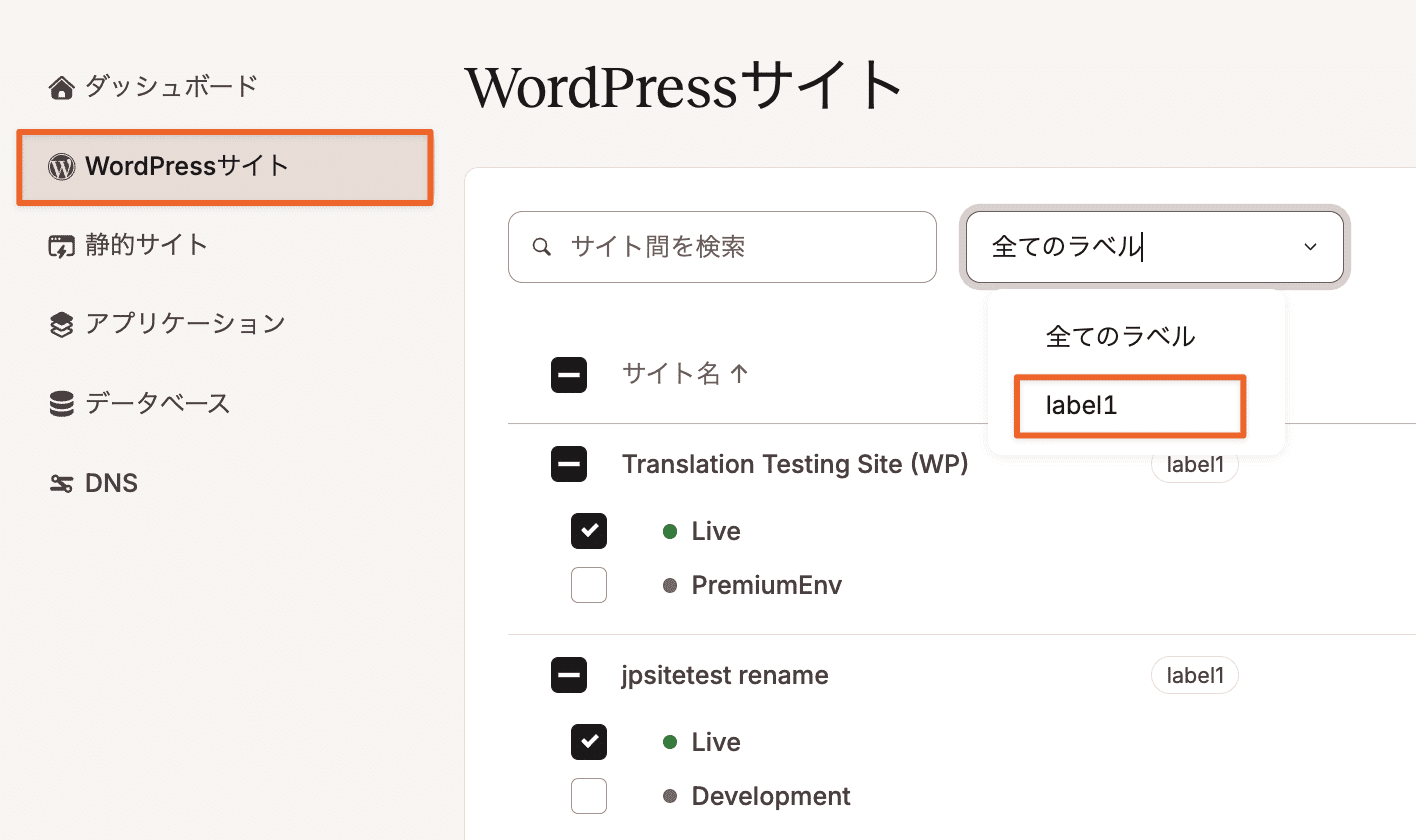Click the サイト間を検索 search field
The width and height of the screenshot is (1416, 840).
[x=722, y=247]
